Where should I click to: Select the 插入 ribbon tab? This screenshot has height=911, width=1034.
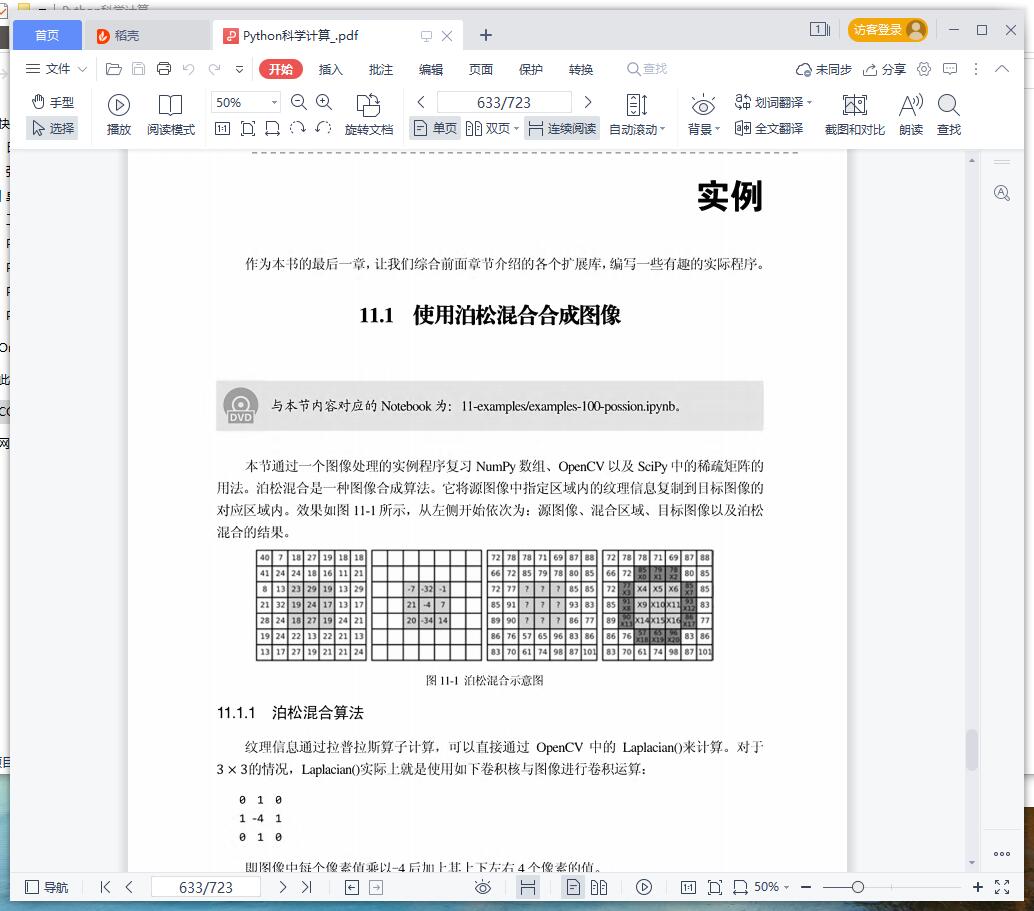click(330, 69)
